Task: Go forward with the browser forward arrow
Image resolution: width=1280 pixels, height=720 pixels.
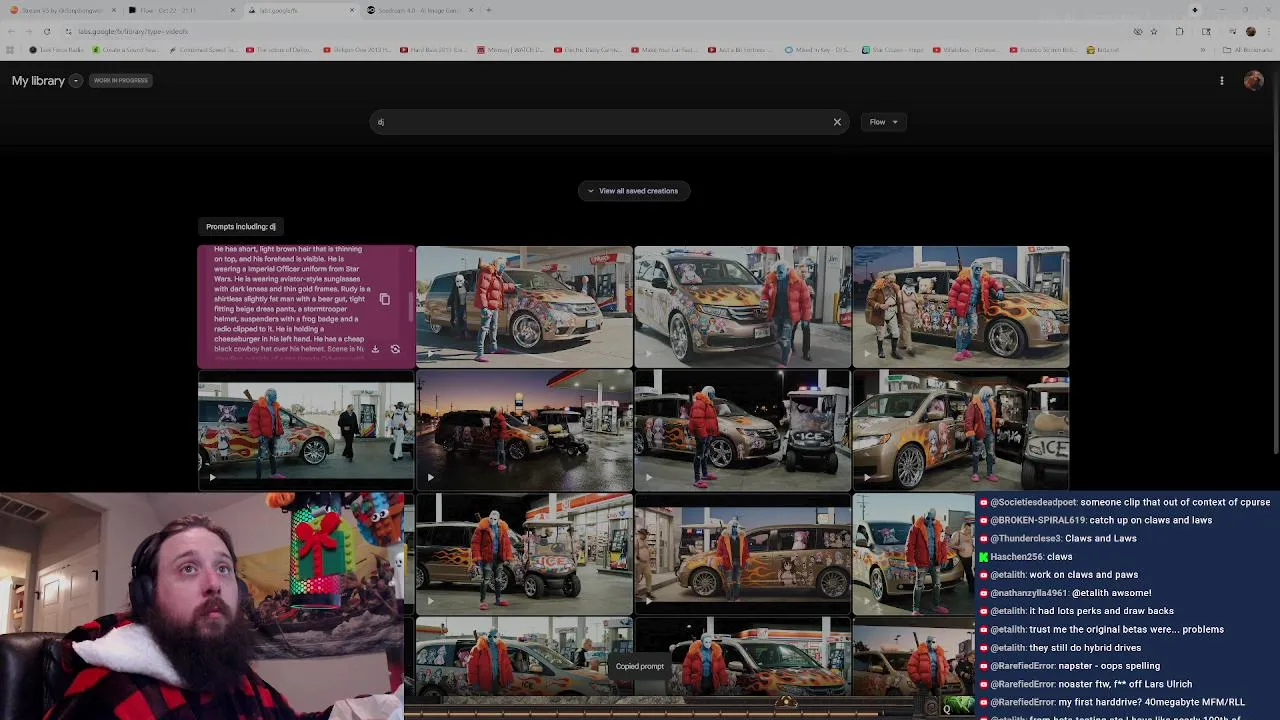Action: coord(28,31)
